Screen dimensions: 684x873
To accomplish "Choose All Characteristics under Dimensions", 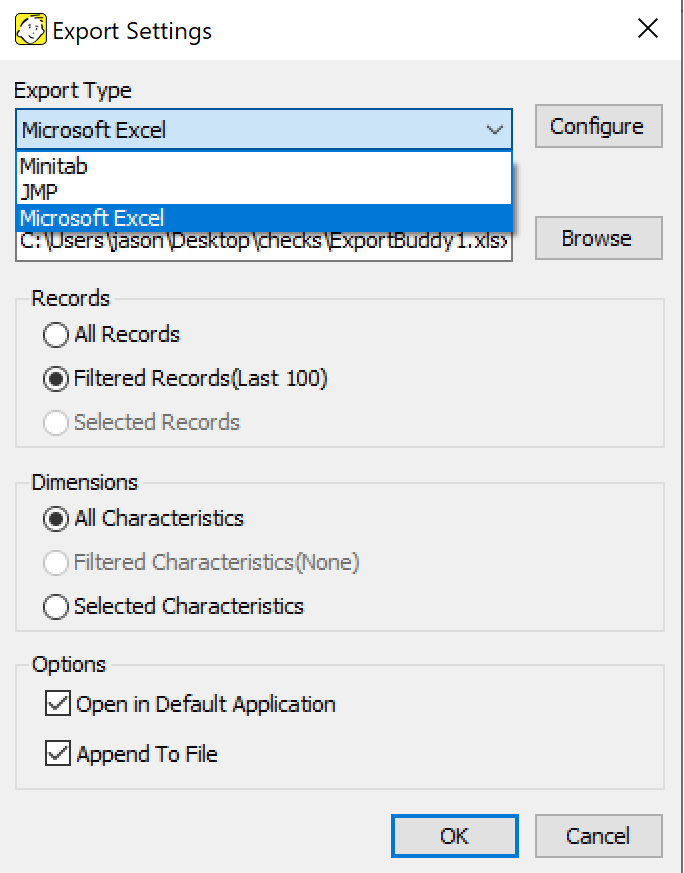I will coord(144,518).
